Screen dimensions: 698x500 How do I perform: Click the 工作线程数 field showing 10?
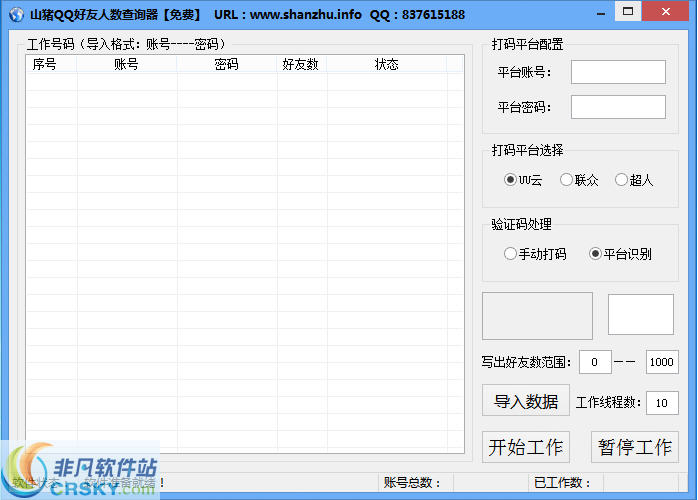pyautogui.click(x=662, y=403)
